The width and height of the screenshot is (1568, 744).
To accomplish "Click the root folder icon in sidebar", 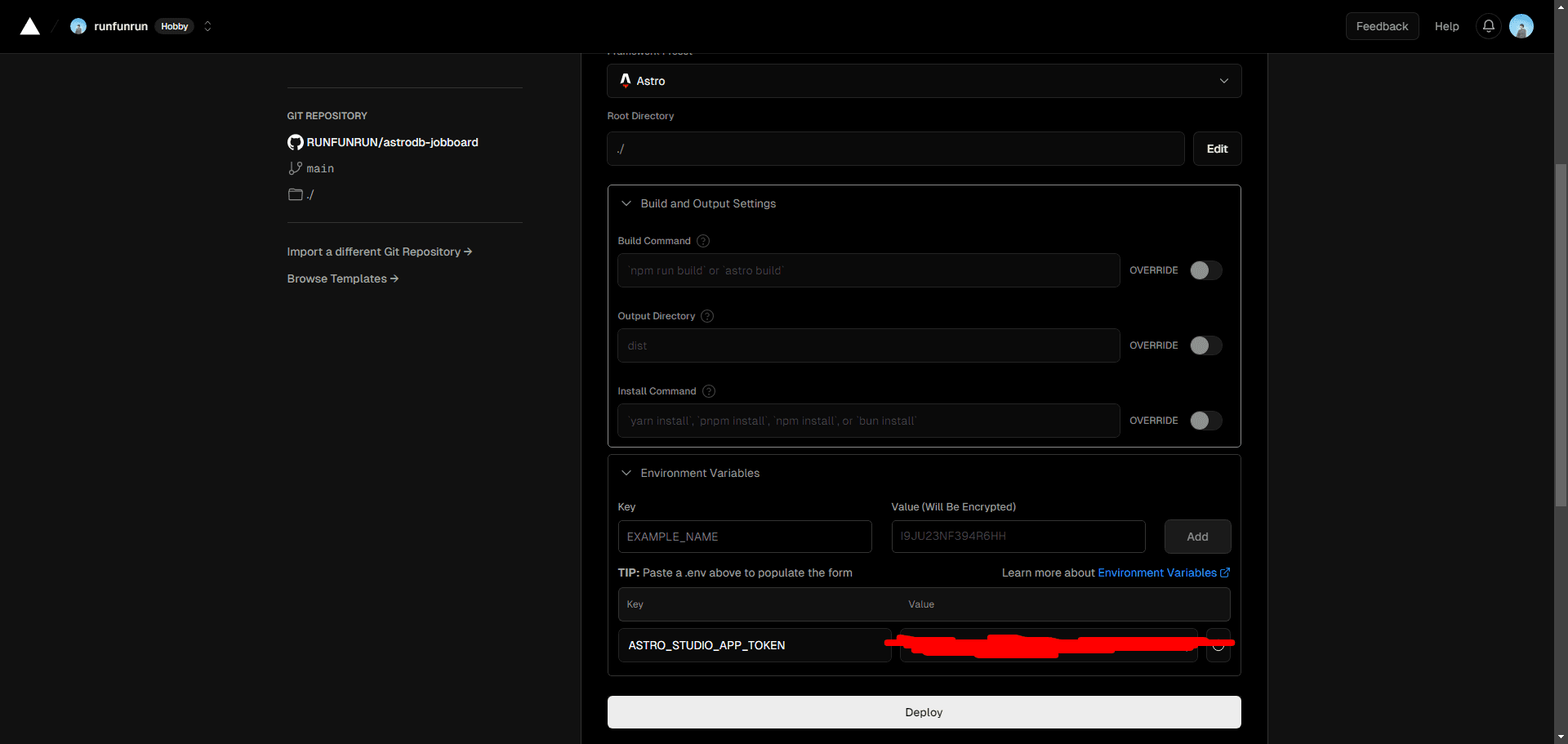I will pyautogui.click(x=296, y=194).
